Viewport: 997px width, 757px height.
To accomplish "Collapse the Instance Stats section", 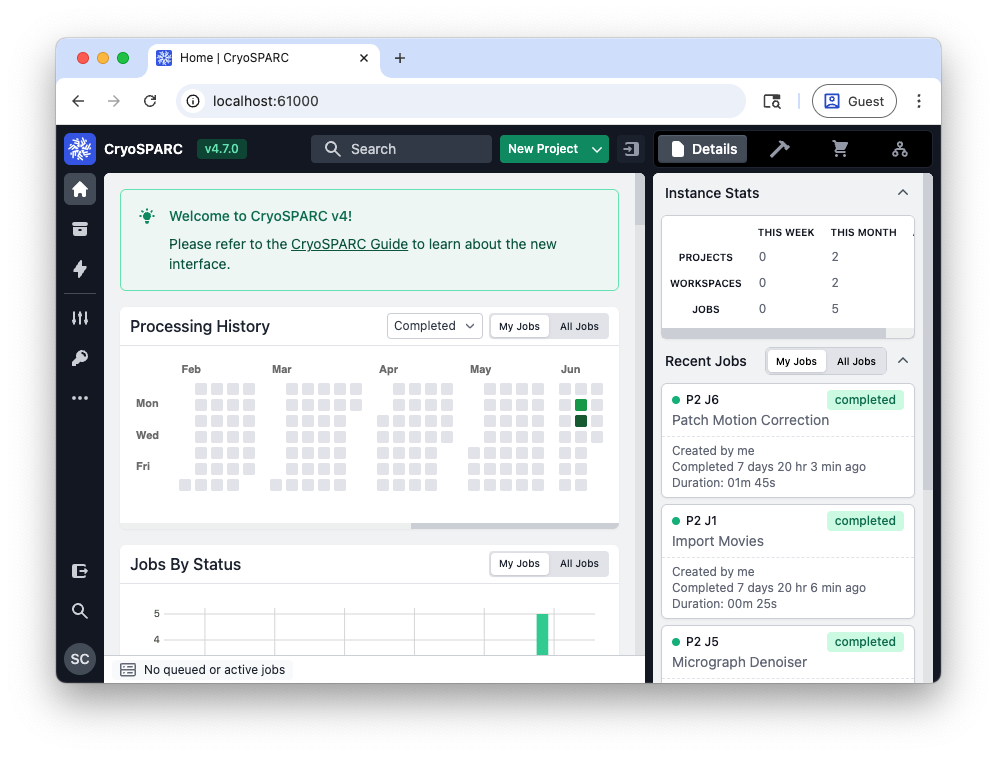I will click(903, 192).
